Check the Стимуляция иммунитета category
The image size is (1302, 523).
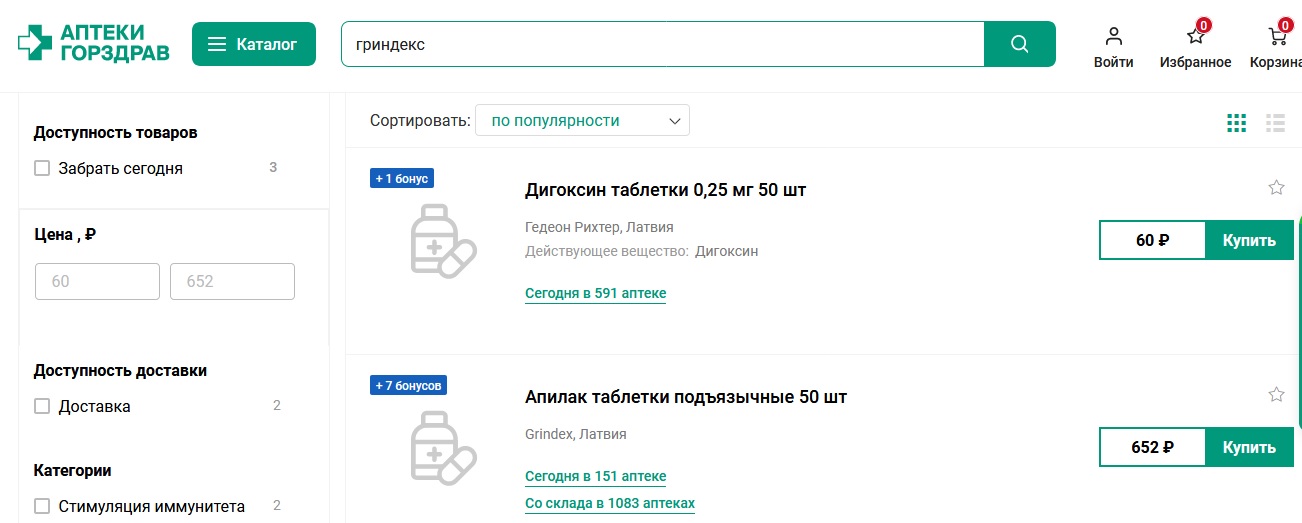[42, 506]
